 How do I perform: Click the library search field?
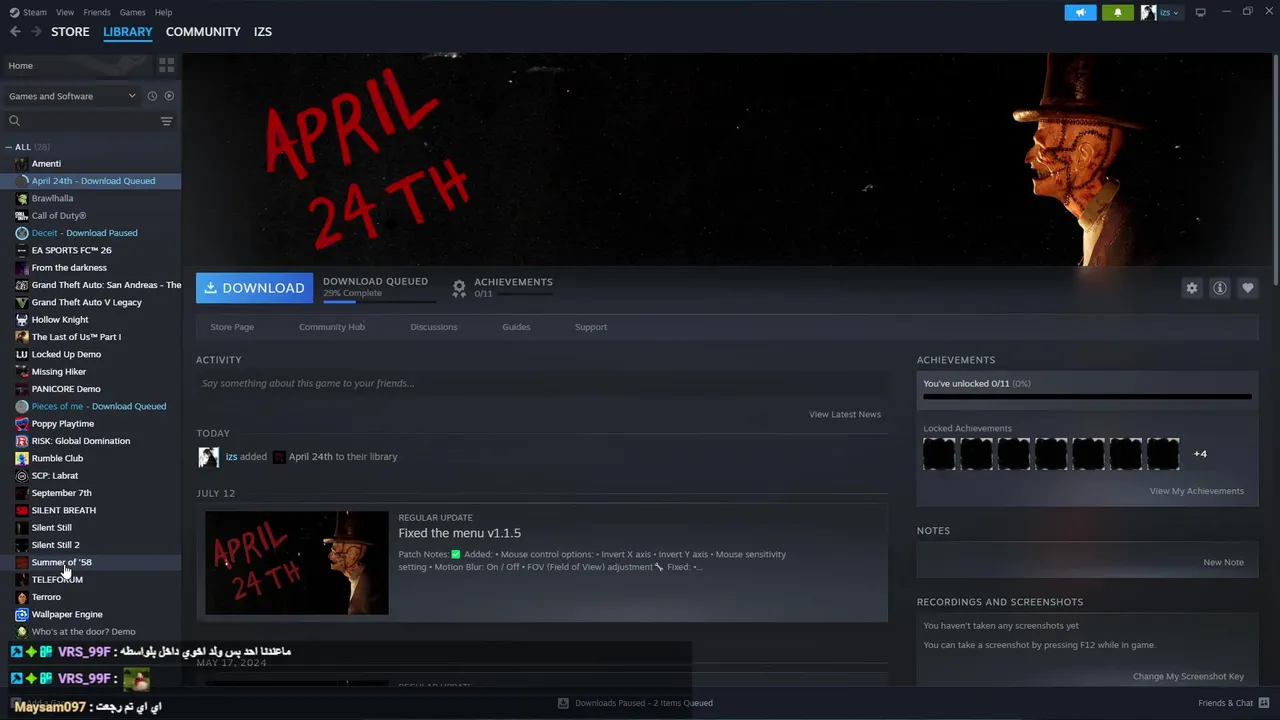click(88, 121)
